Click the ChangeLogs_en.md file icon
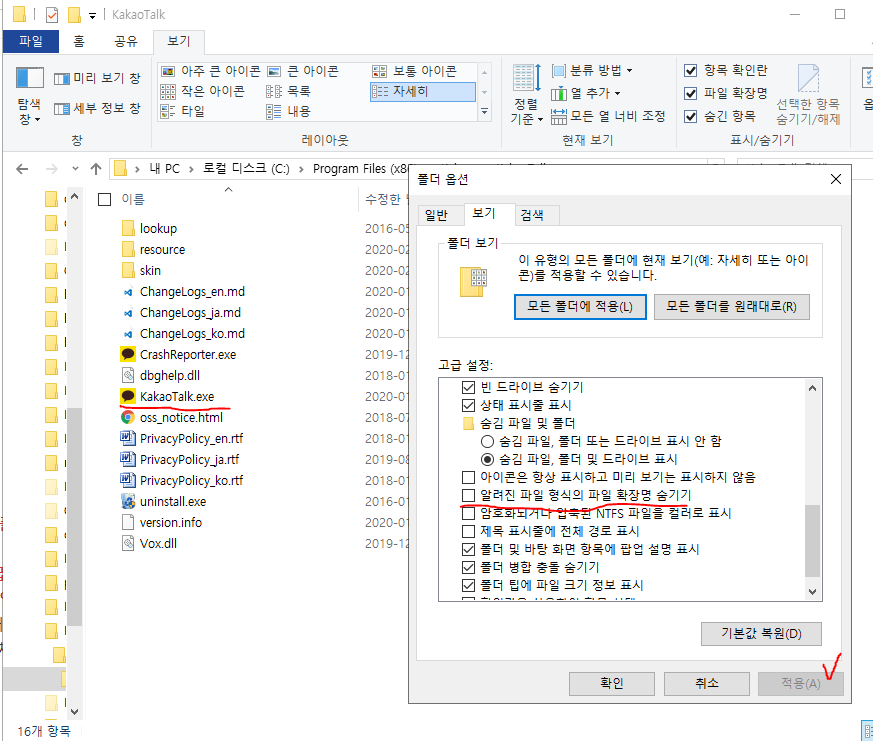The image size is (873, 741). click(x=128, y=291)
